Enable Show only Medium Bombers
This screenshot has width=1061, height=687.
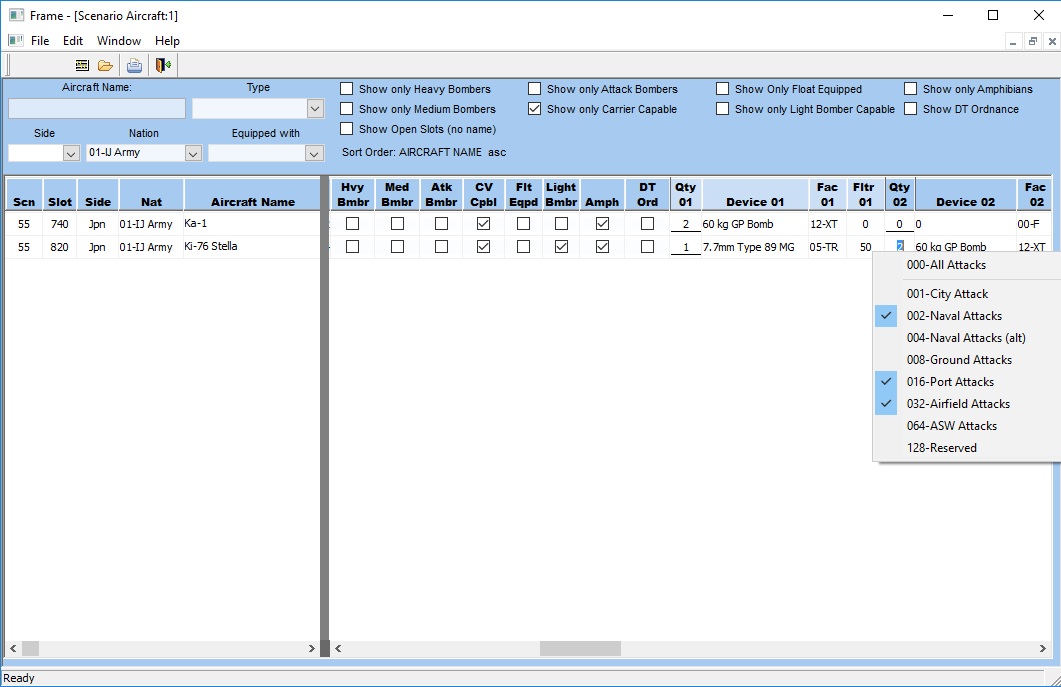346,108
